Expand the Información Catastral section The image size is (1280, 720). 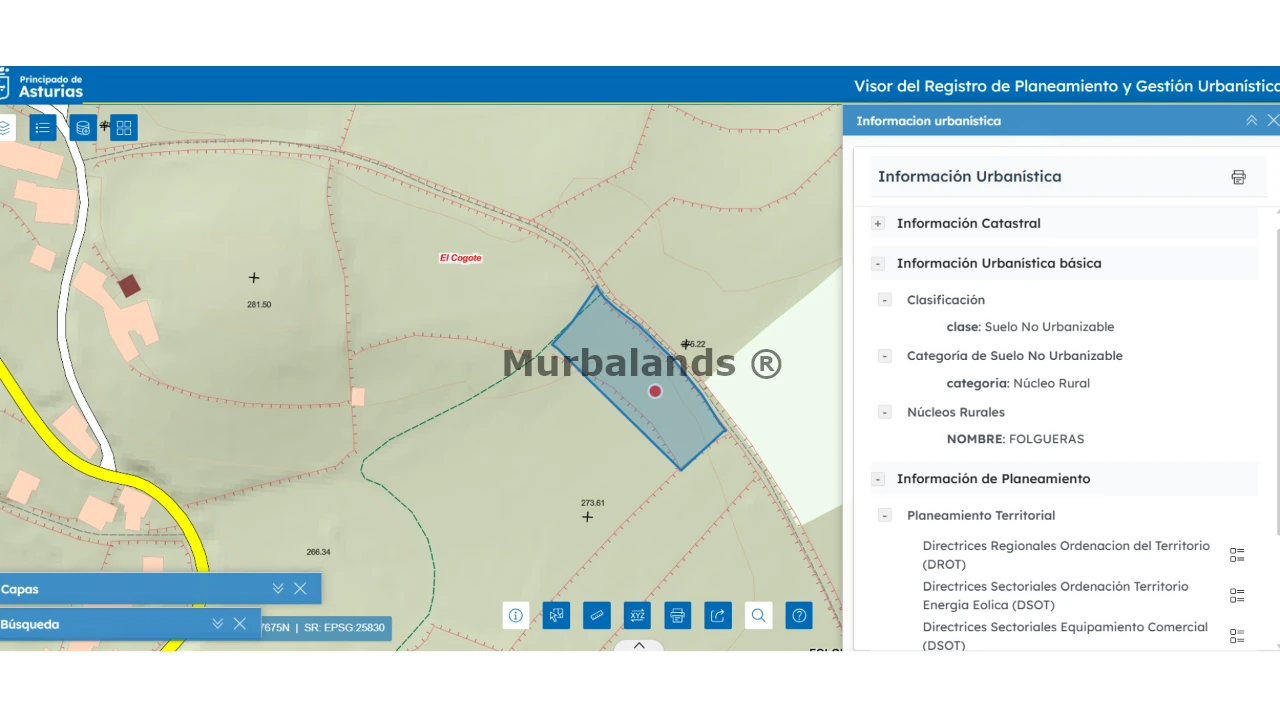point(878,224)
